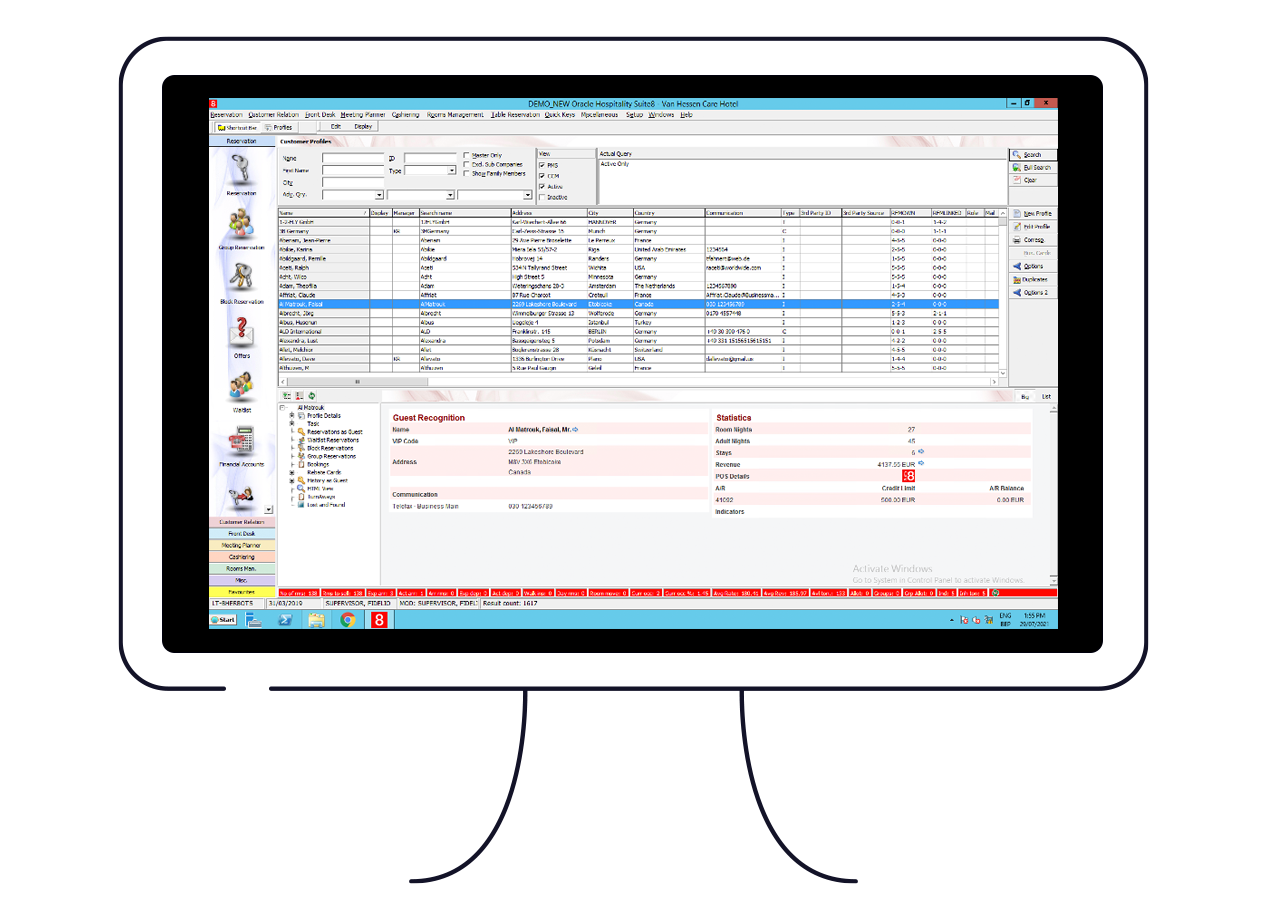Image resolution: width=1267 pixels, height=900 pixels.
Task: Expand the Rebate Cards tree node
Action: [292, 472]
